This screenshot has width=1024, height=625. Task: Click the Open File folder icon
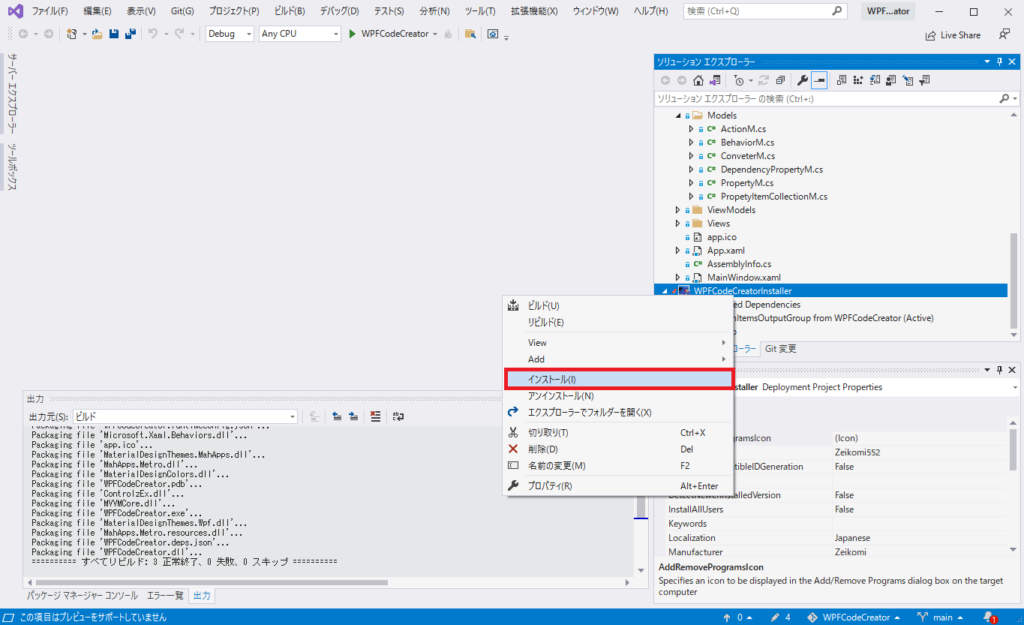(x=97, y=34)
